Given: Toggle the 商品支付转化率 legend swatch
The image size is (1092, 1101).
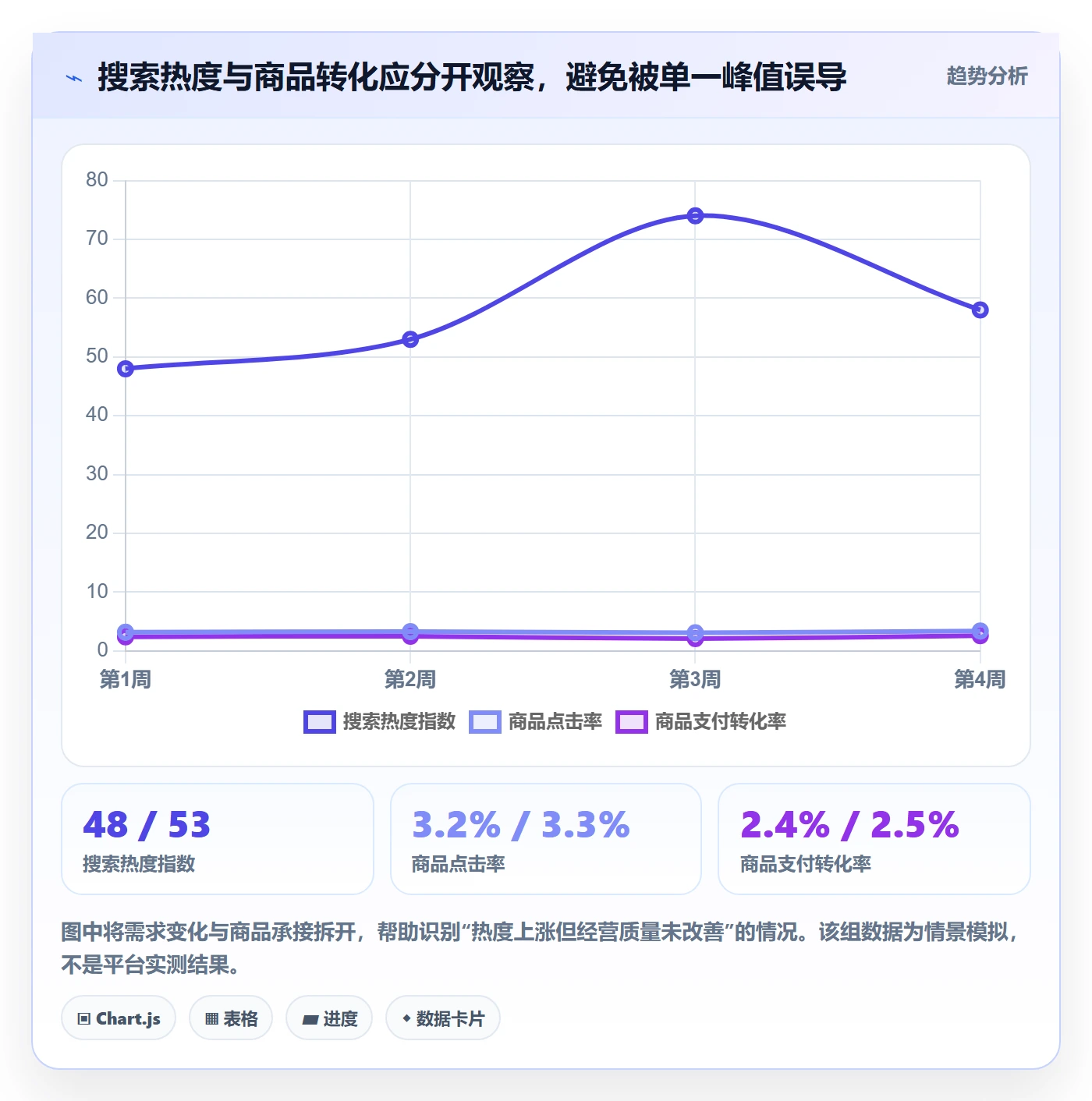Looking at the screenshot, I should (x=631, y=722).
